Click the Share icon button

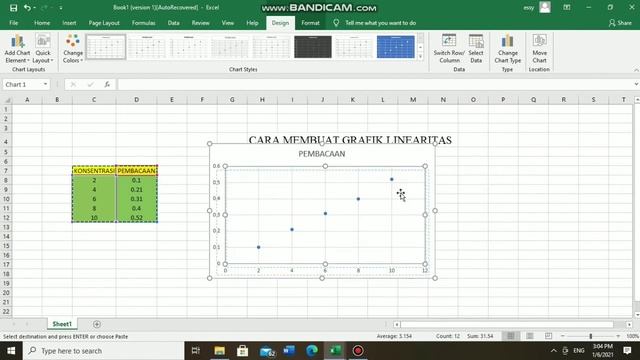pyautogui.click(x=620, y=23)
